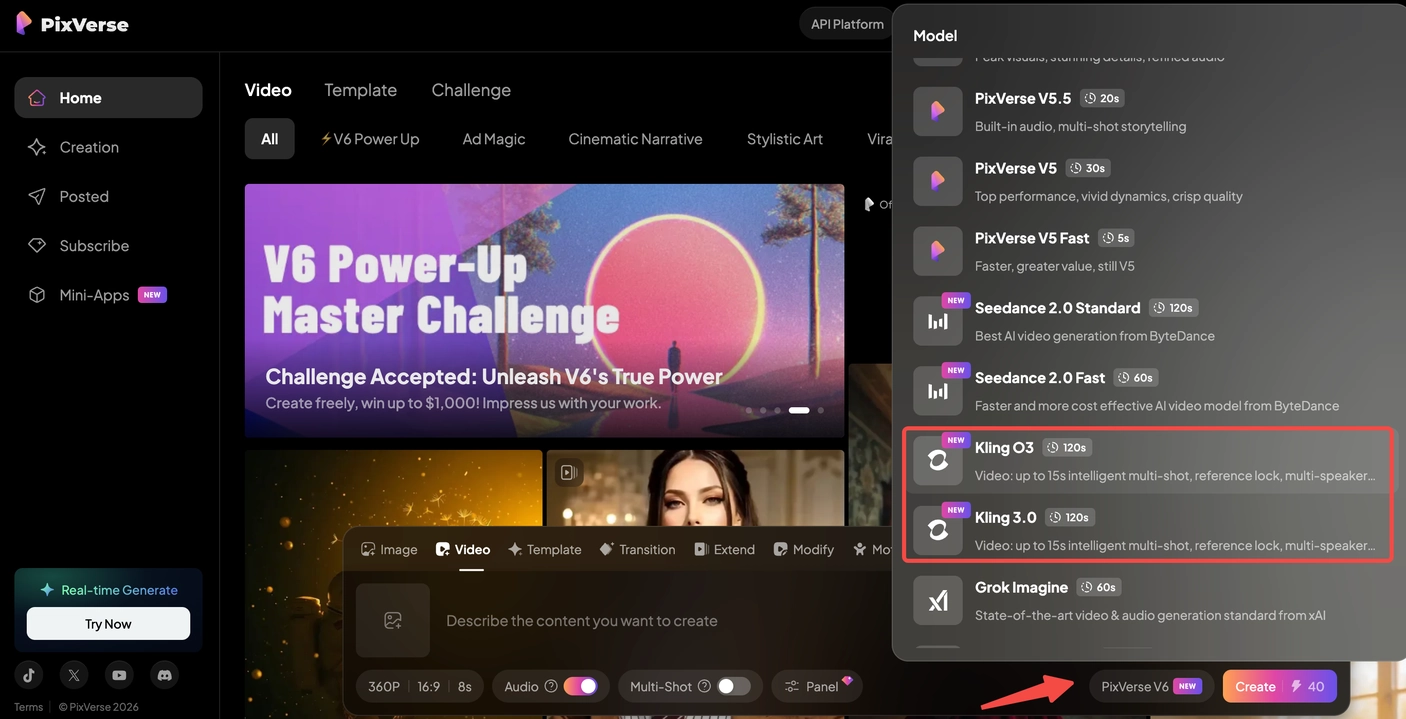1406x719 pixels.
Task: Open the Modify tool
Action: click(x=803, y=549)
